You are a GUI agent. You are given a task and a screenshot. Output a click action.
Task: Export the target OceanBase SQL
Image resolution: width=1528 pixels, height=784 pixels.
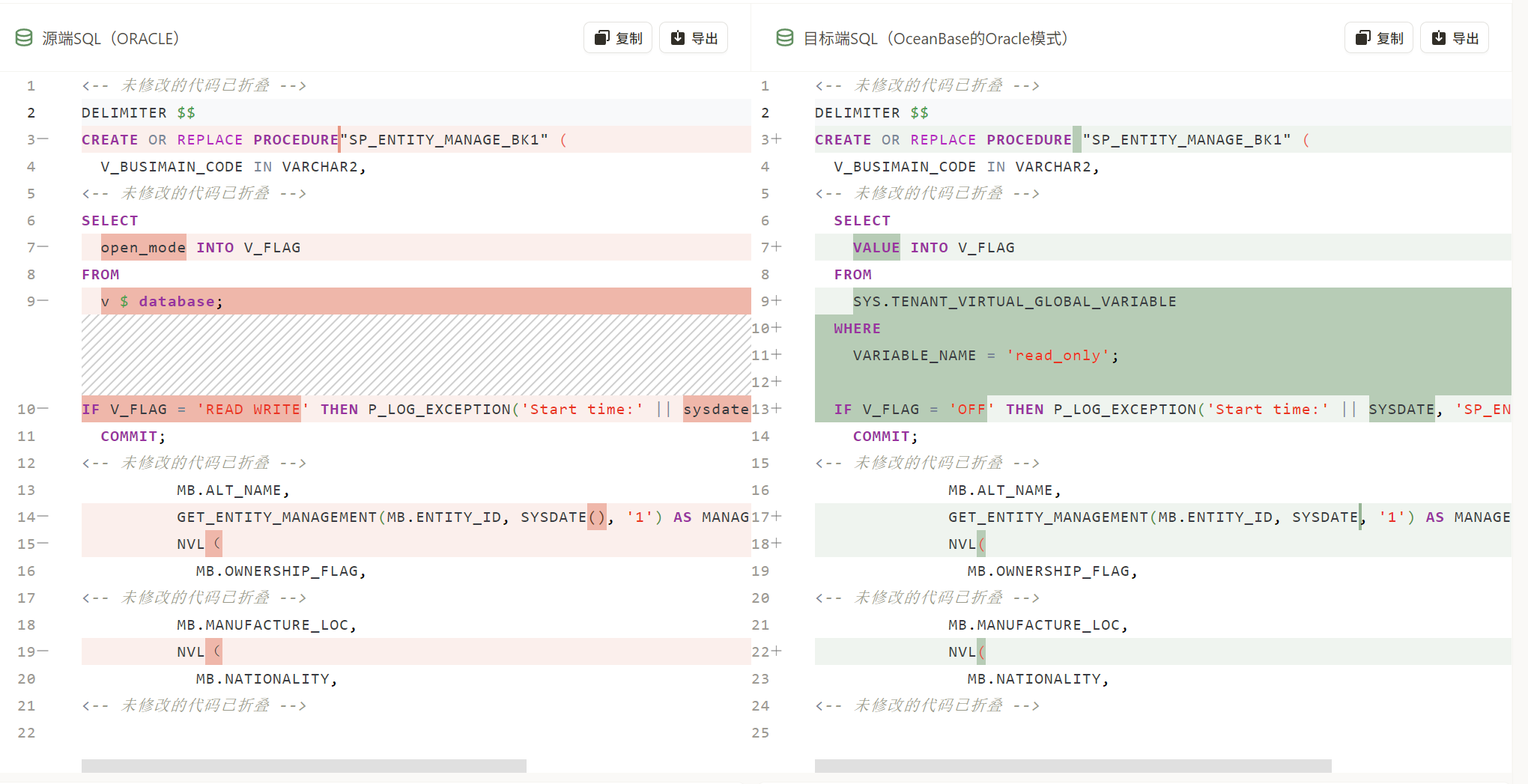coord(1455,38)
